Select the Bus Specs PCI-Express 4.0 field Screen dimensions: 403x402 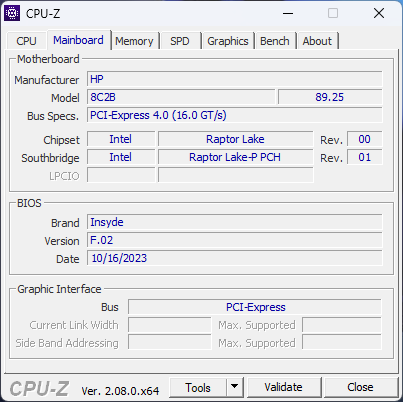click(235, 115)
